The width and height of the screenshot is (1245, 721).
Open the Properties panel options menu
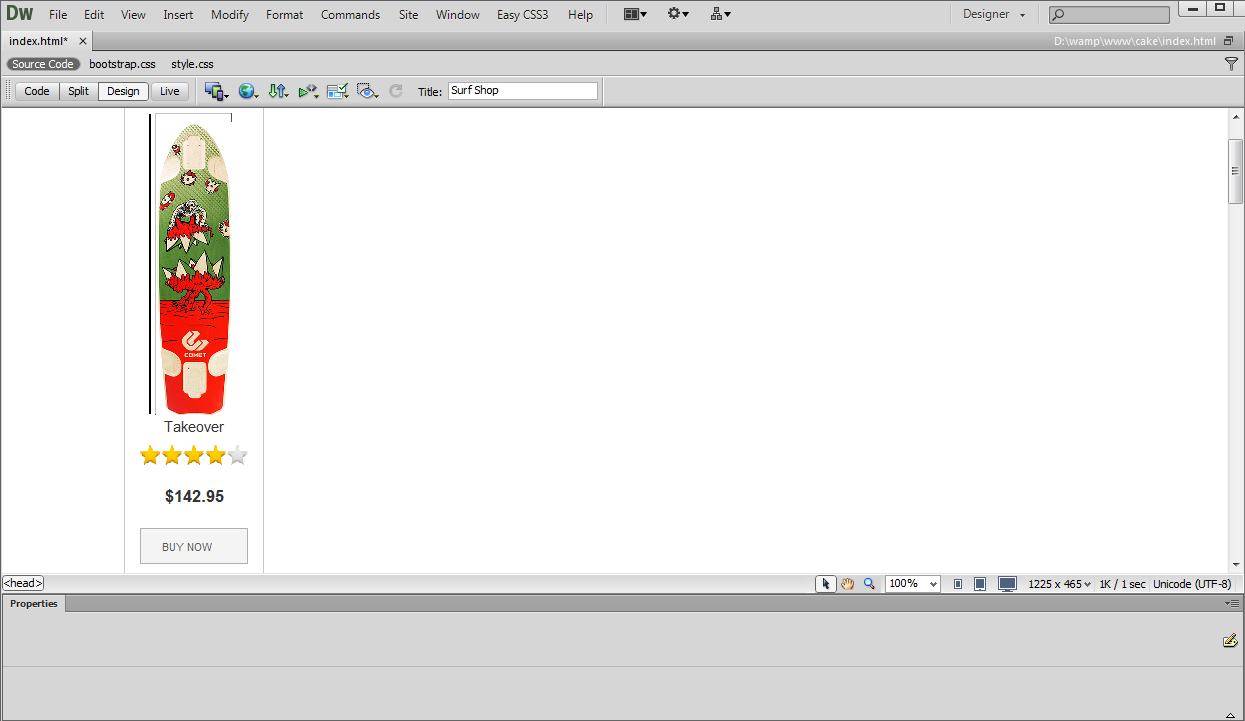click(x=1231, y=604)
